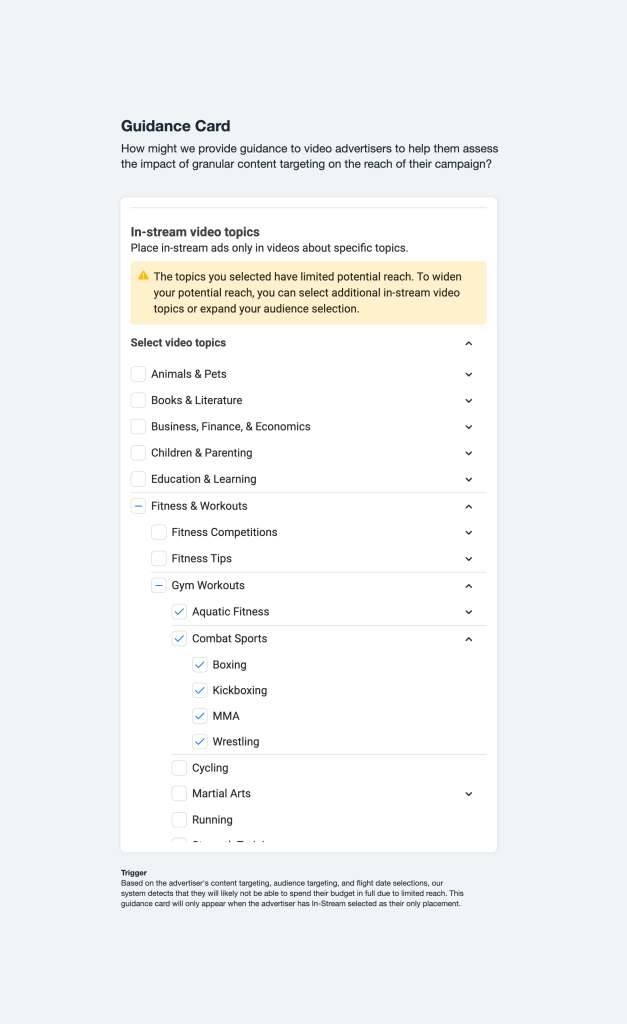
Task: Uncheck the MMA checkbox
Action: click(x=200, y=716)
